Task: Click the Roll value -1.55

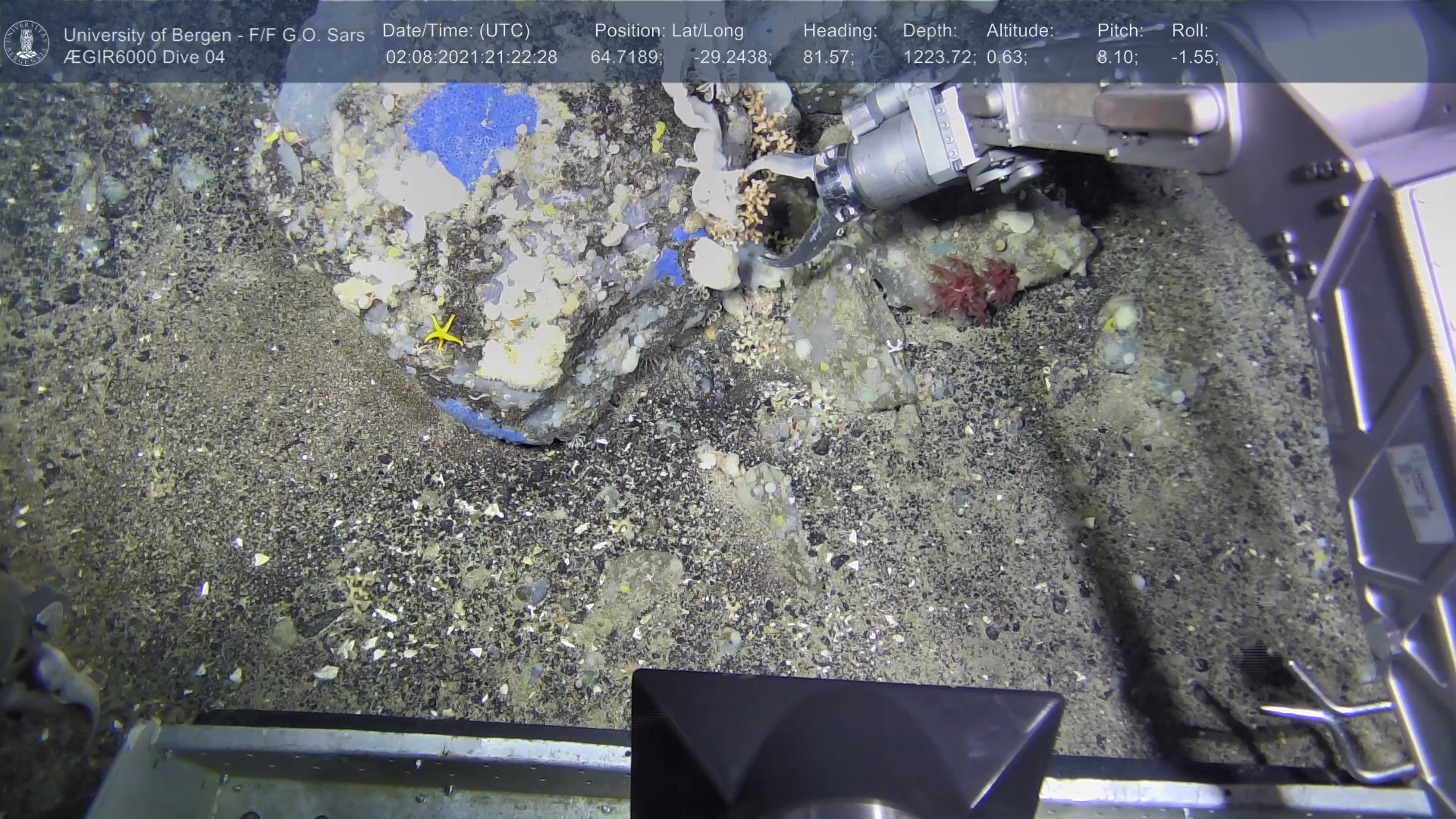Action: [x=1195, y=58]
